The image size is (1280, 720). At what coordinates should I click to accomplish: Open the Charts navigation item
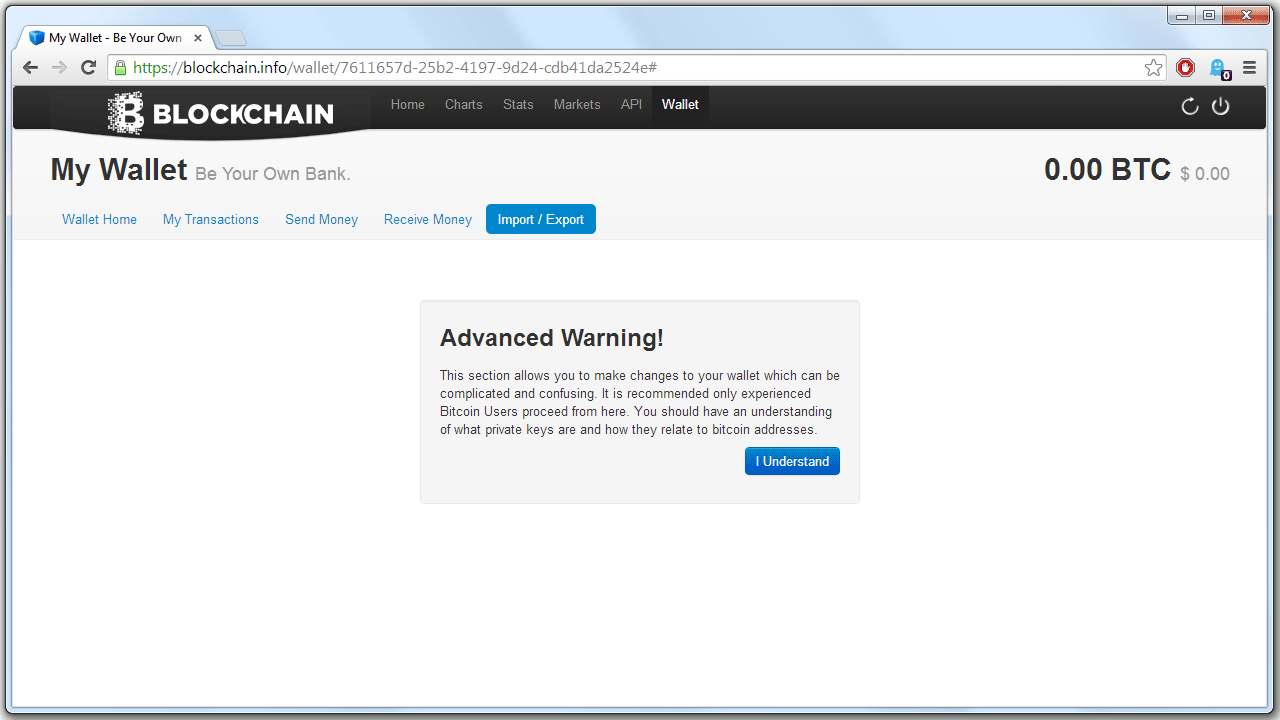463,105
